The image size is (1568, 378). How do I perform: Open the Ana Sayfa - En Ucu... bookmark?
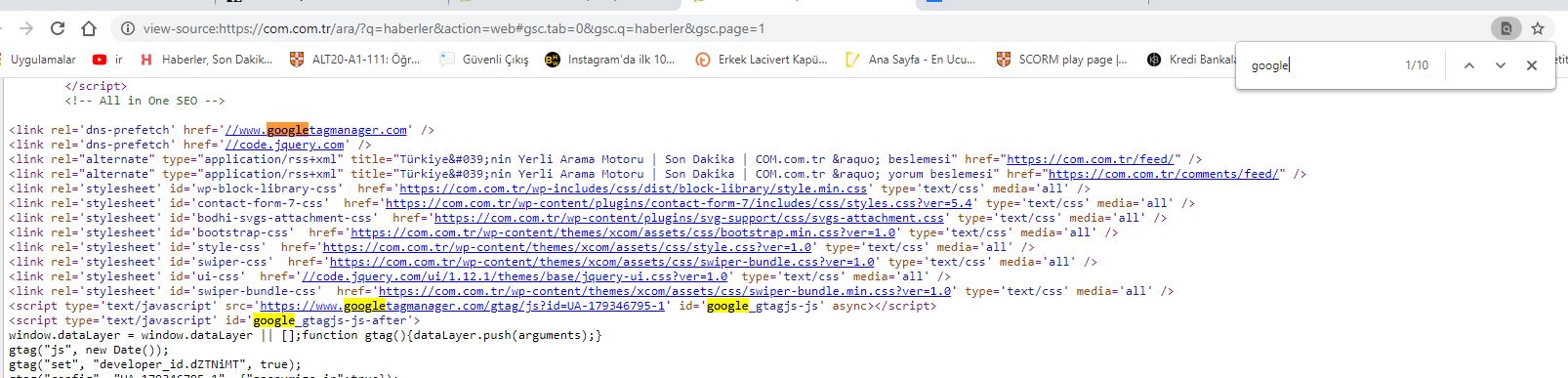click(x=911, y=60)
